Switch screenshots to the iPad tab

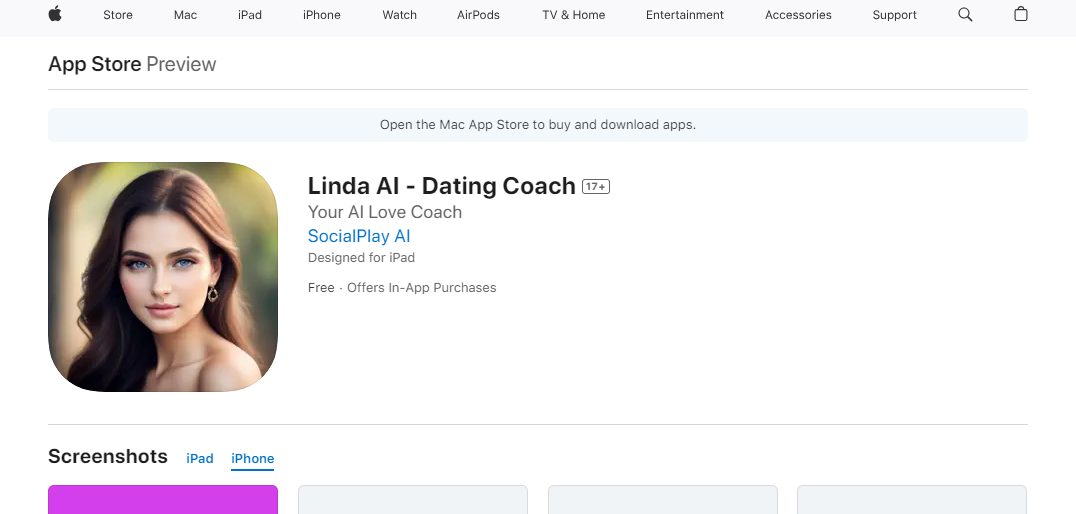[200, 458]
